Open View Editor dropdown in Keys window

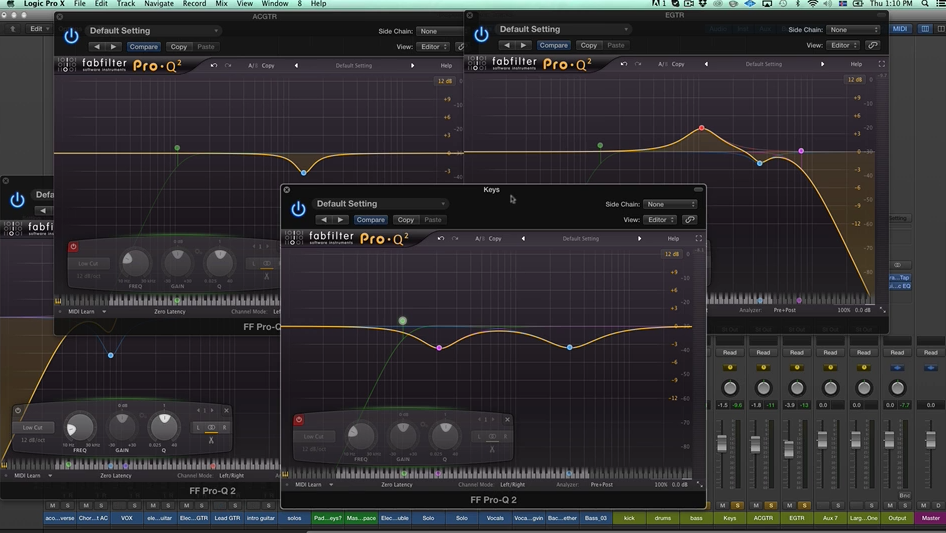tap(661, 220)
